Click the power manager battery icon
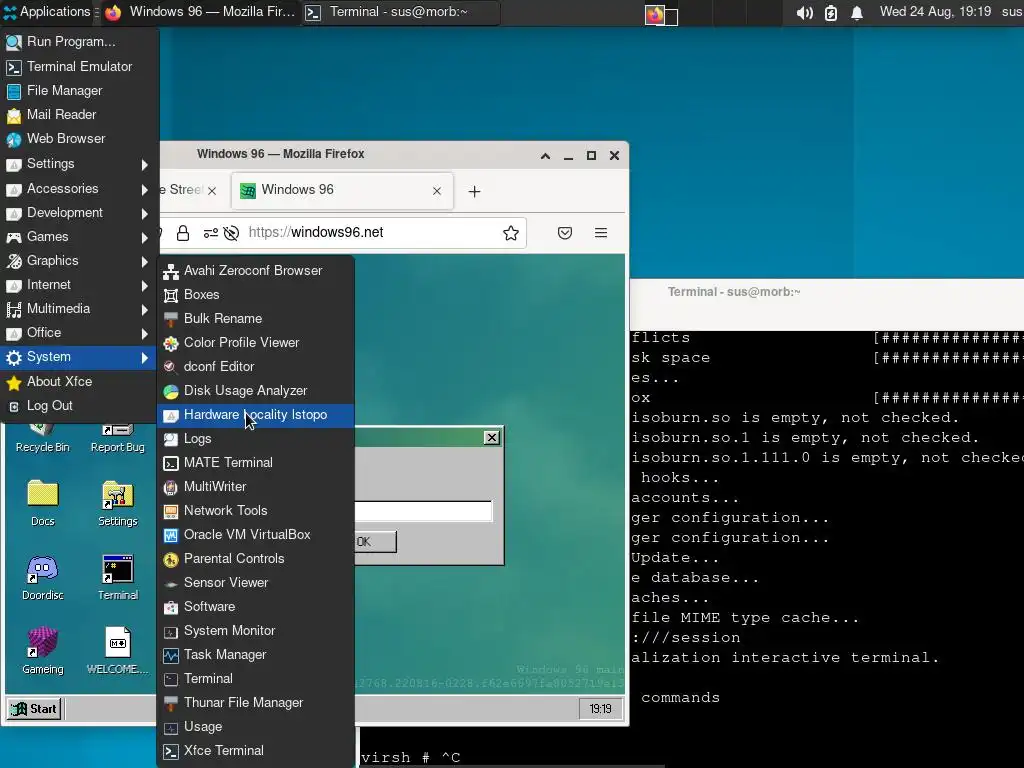 pyautogui.click(x=831, y=12)
